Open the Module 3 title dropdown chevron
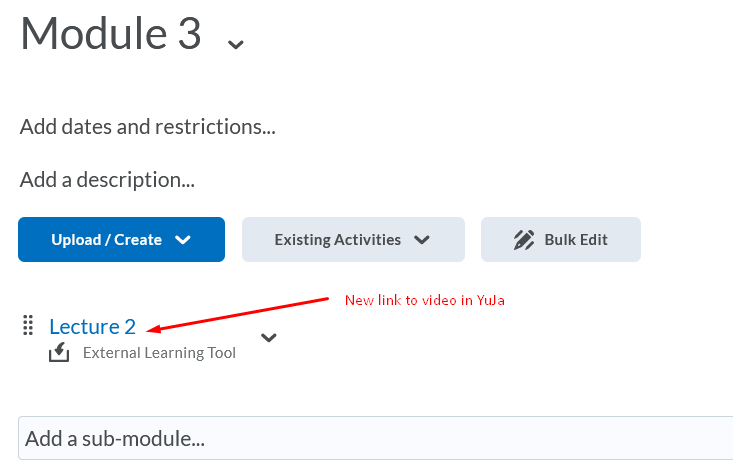Image resolution: width=733 pixels, height=472 pixels. tap(236, 44)
